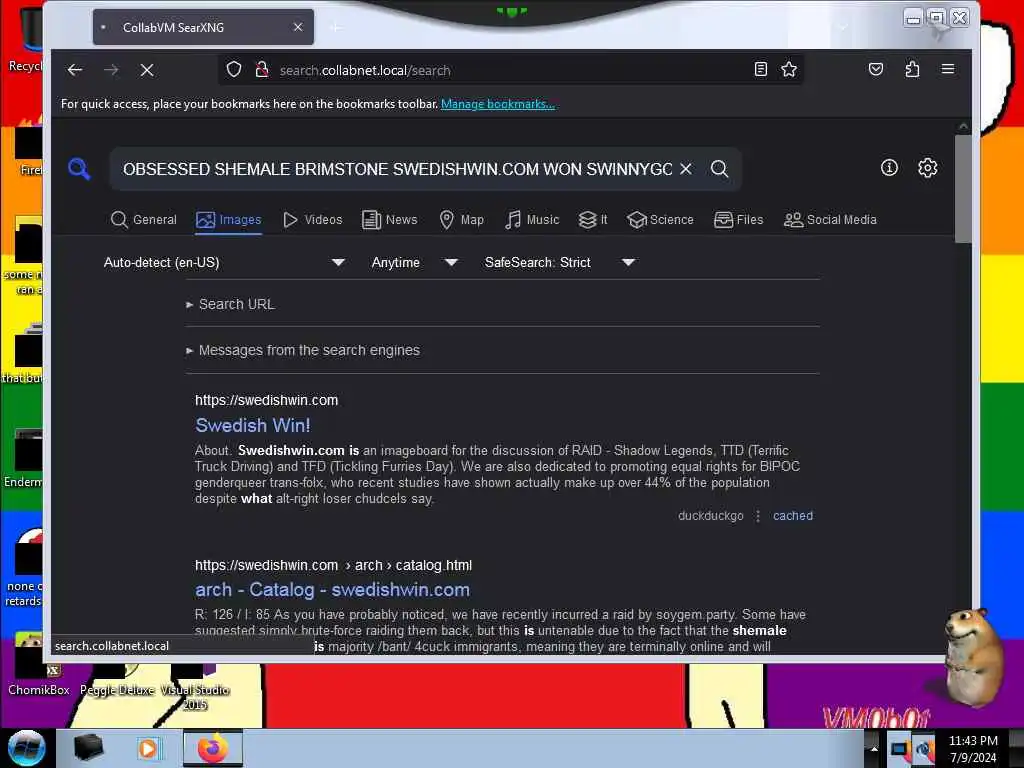Open media player taskbar icon
1024x768 pixels.
(148, 748)
